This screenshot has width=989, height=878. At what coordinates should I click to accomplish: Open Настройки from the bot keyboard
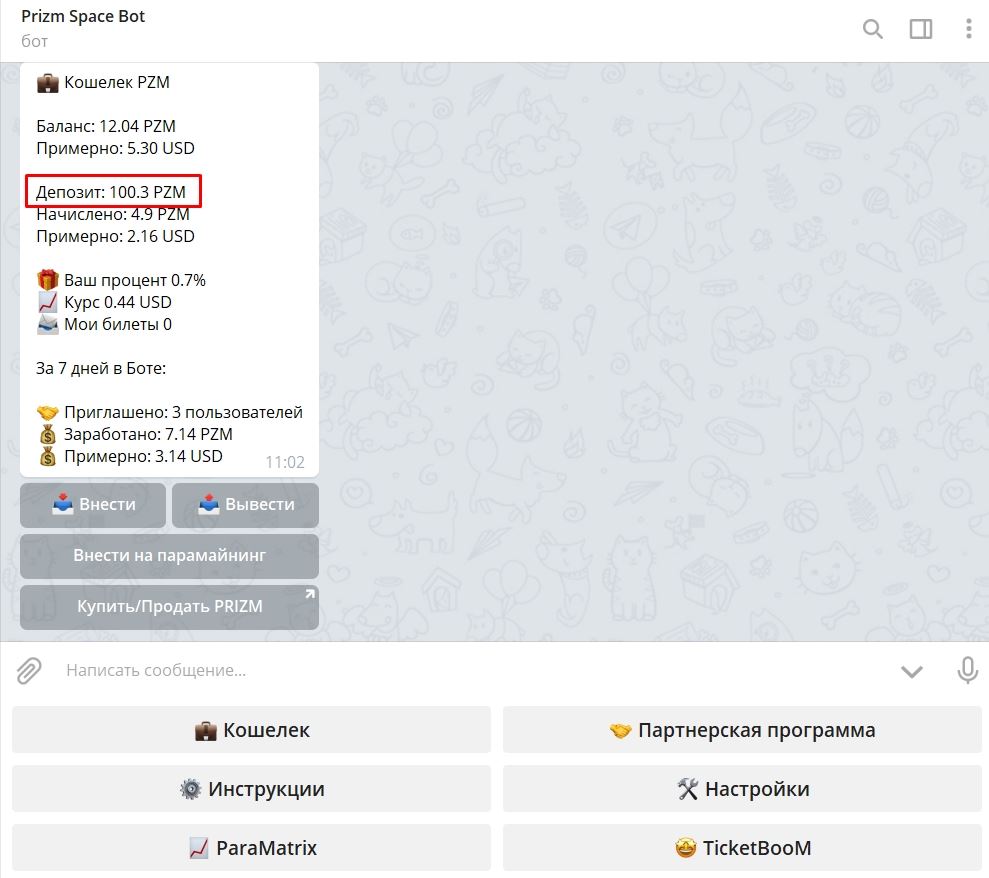click(742, 788)
